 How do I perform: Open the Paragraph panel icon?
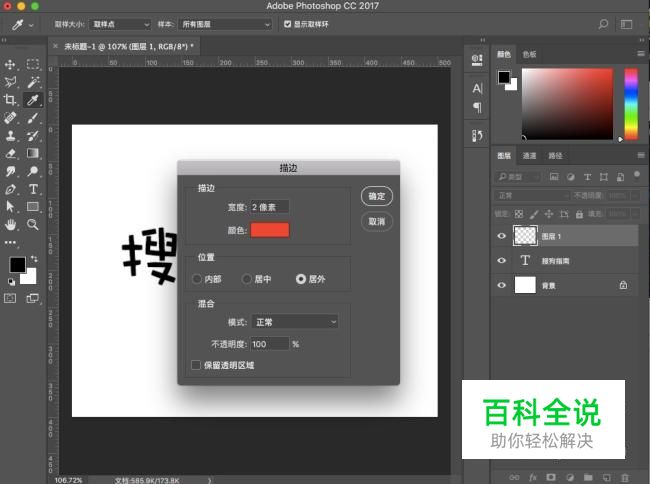(x=477, y=108)
